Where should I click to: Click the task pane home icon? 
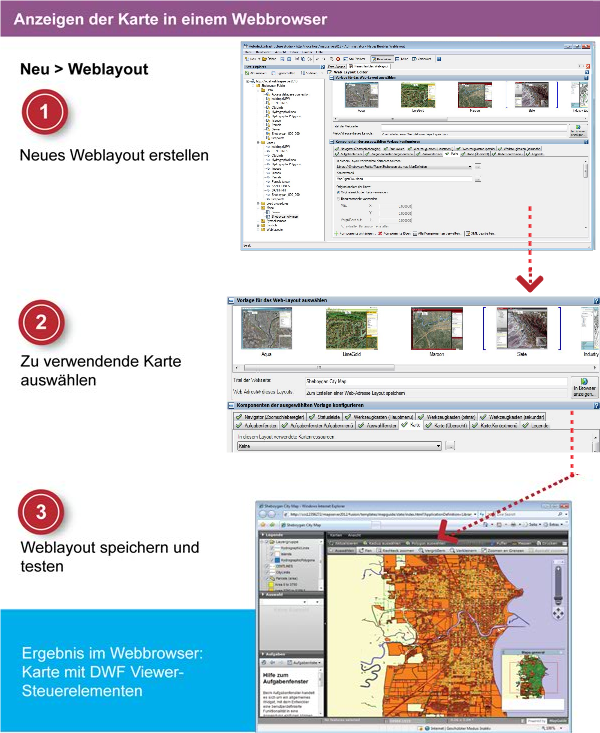click(x=264, y=662)
